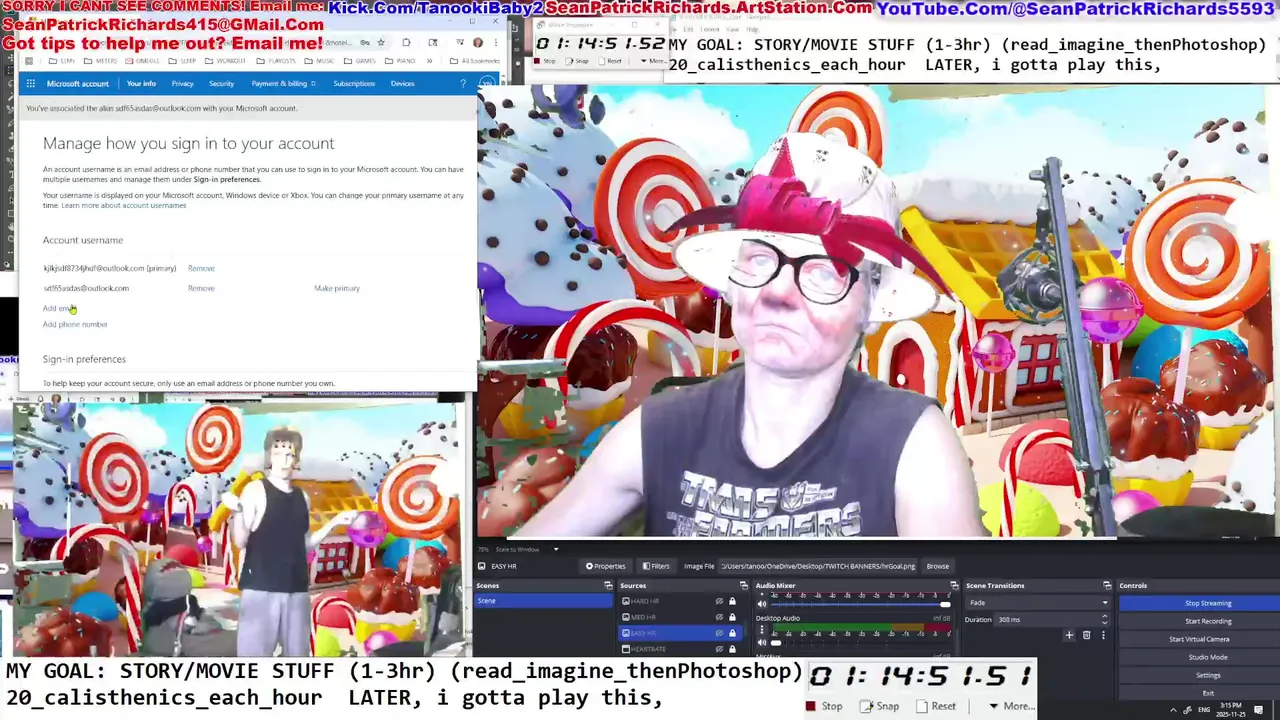Click the Chrome profile avatar
Viewport: 1280px width, 720px height.
coord(478,43)
